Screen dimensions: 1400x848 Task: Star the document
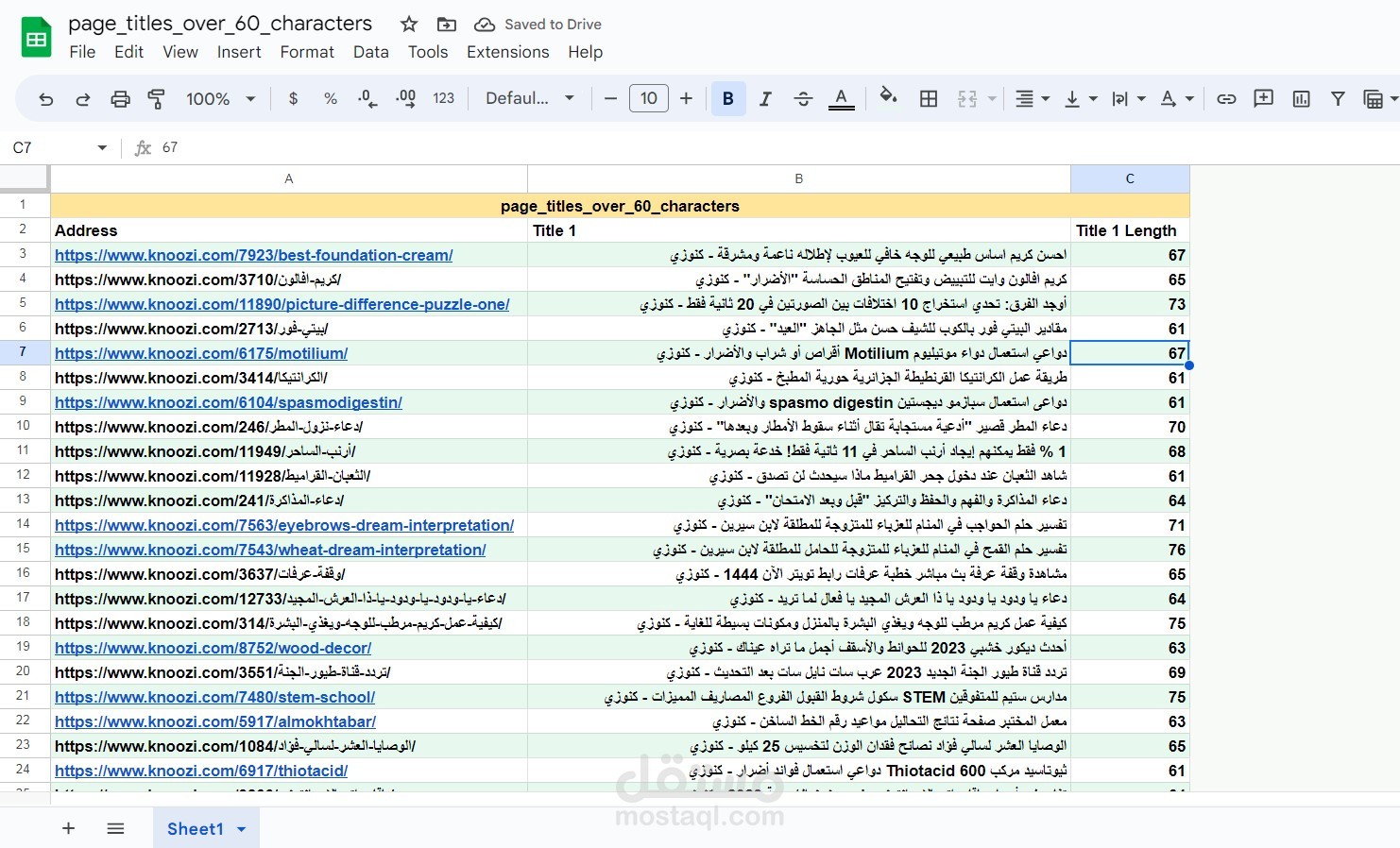pyautogui.click(x=409, y=25)
